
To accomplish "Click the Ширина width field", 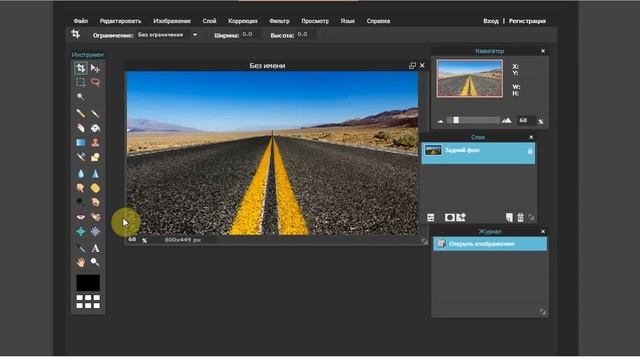I will tap(250, 35).
